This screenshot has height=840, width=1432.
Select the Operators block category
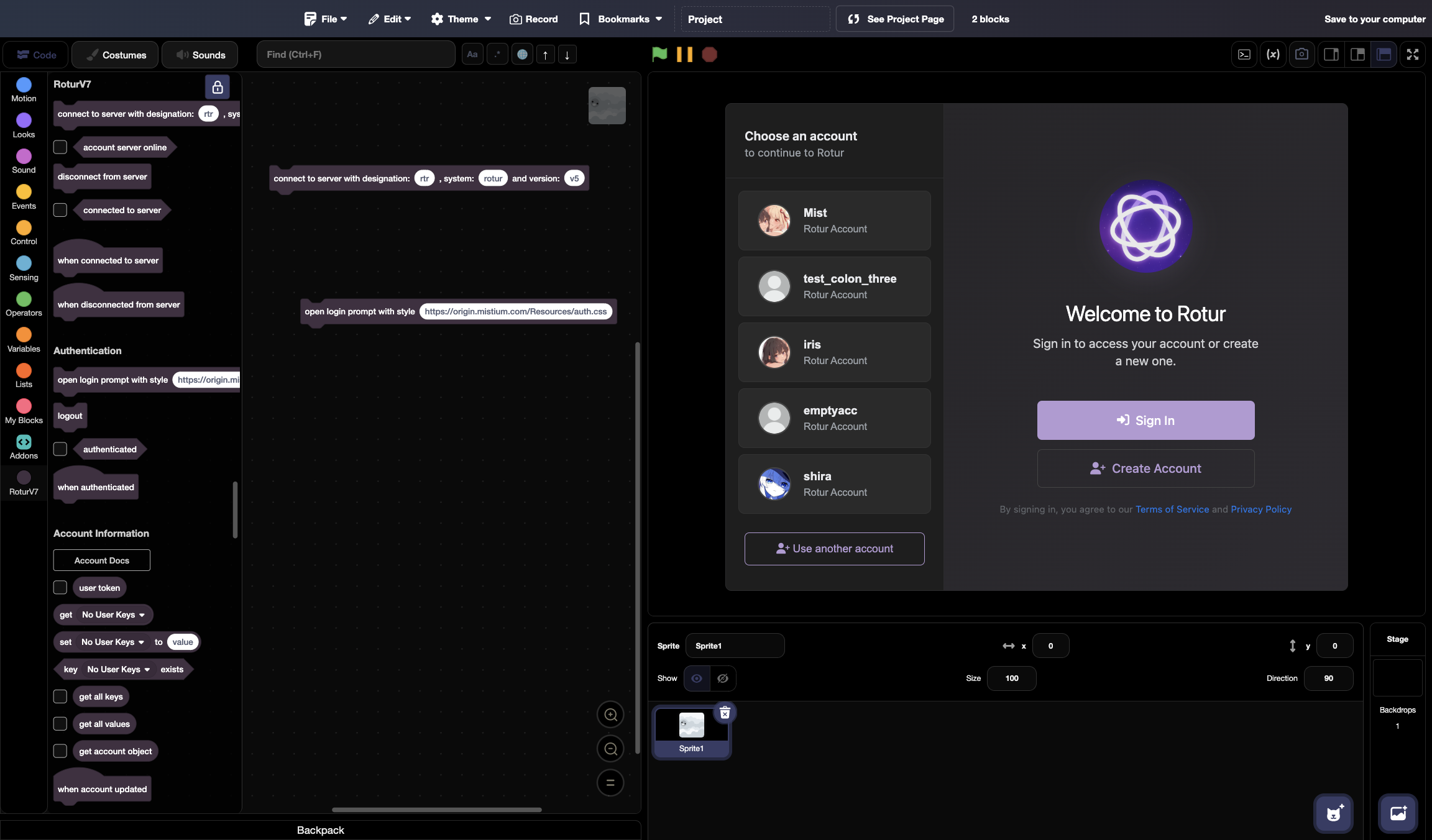coord(24,304)
